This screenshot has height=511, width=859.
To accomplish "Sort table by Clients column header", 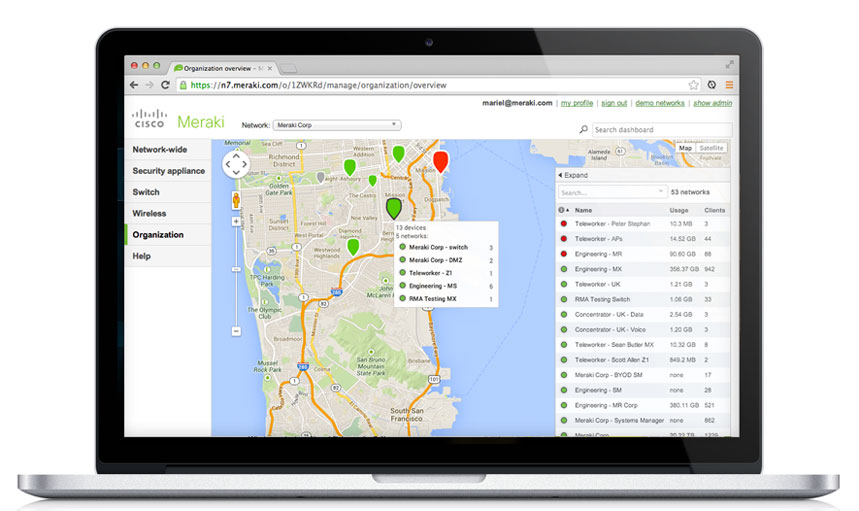I will (714, 210).
